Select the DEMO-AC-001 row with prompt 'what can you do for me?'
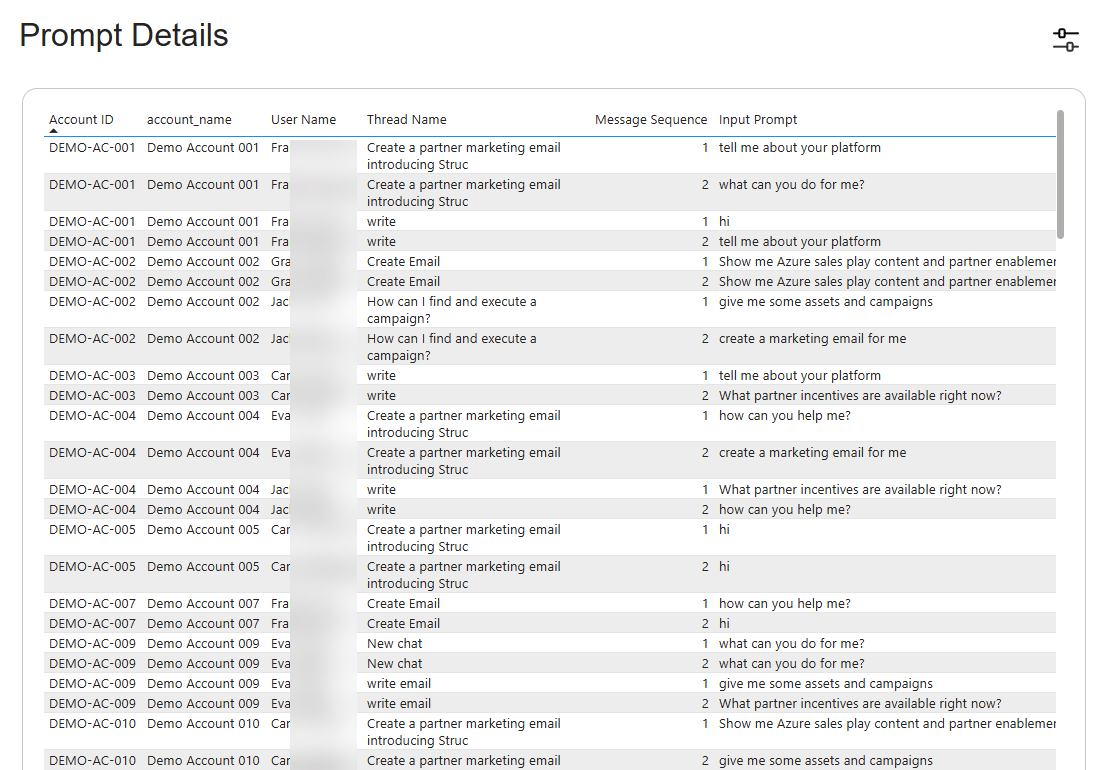This screenshot has width=1097, height=770. tap(550, 192)
